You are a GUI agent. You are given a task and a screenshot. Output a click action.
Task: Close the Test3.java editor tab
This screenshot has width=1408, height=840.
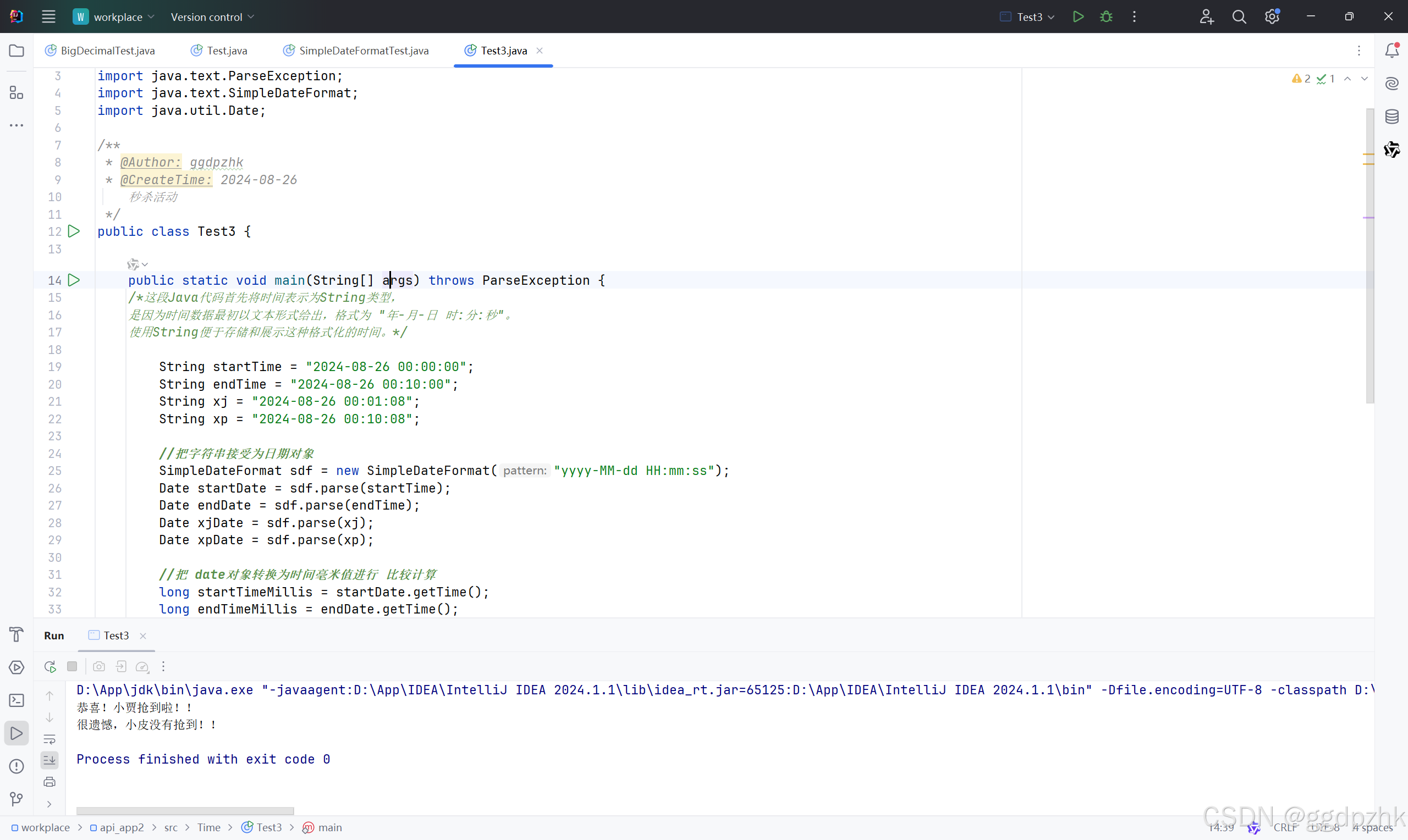click(540, 51)
